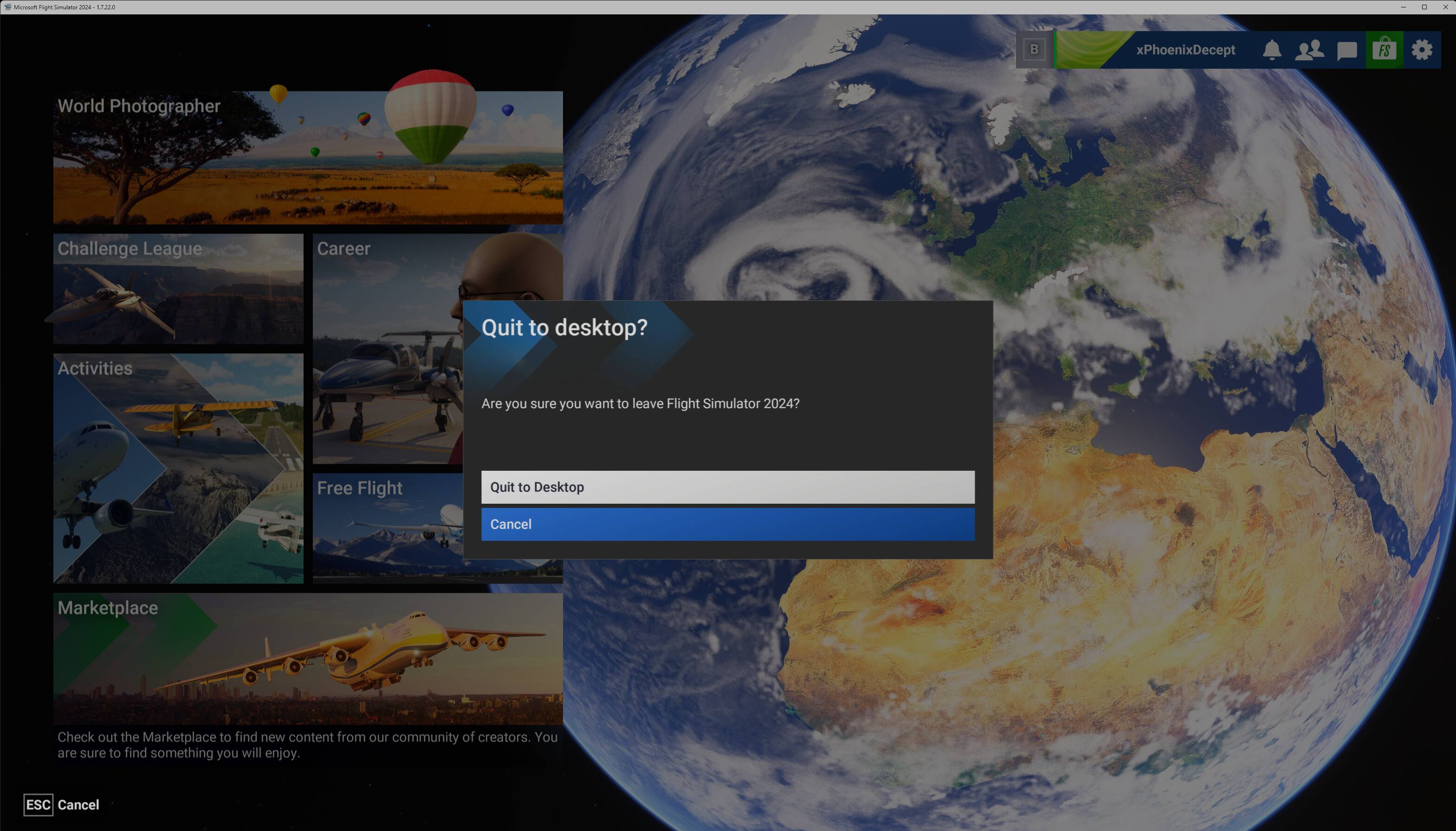
Task: Minimize the Flight Simulator window
Action: pyautogui.click(x=1403, y=7)
